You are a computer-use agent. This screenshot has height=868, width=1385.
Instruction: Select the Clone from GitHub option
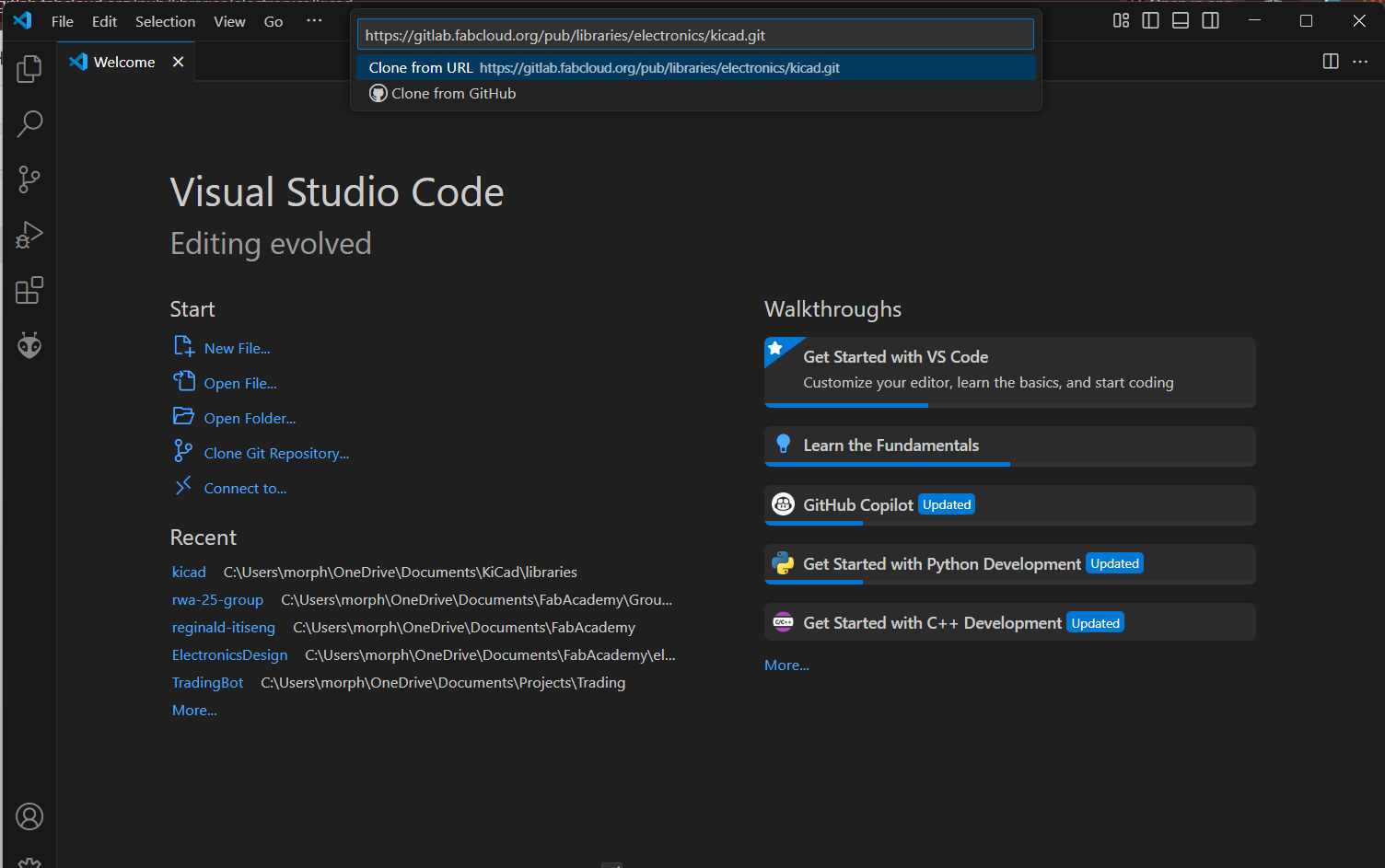454,93
